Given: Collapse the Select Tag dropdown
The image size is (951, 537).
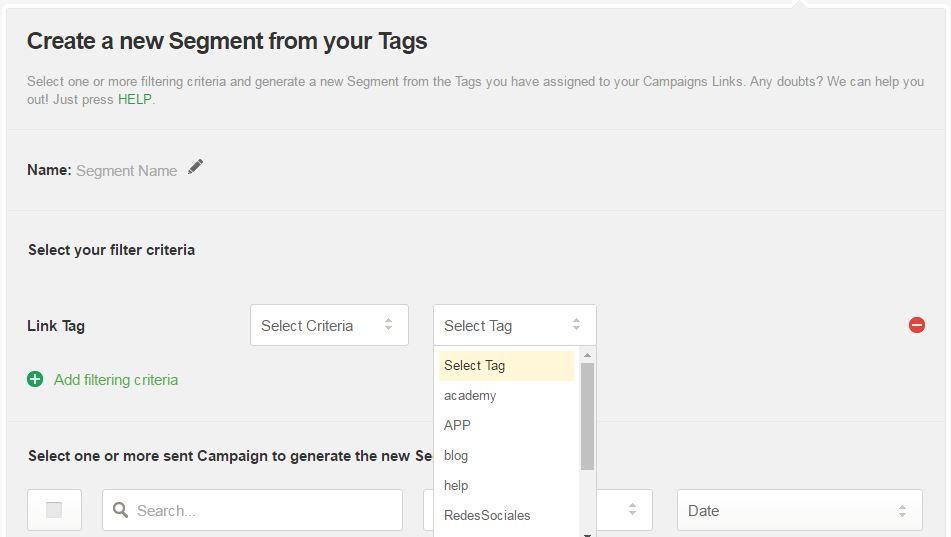Looking at the screenshot, I should 514,325.
